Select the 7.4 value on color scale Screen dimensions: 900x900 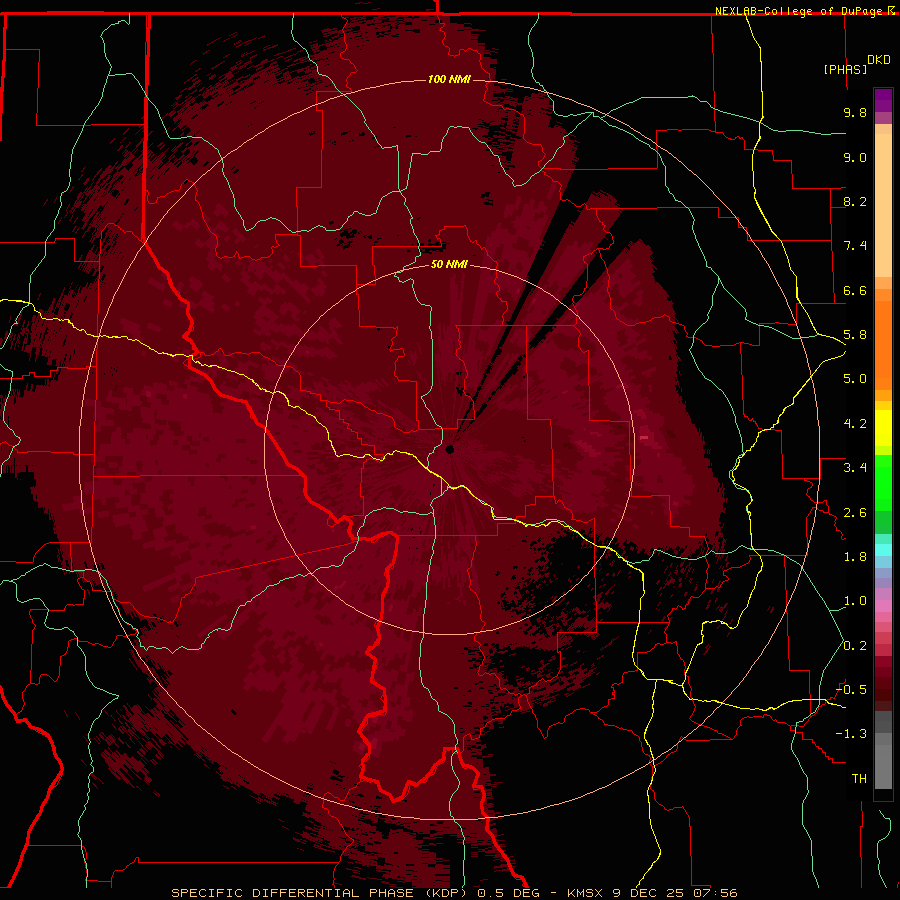pos(855,246)
